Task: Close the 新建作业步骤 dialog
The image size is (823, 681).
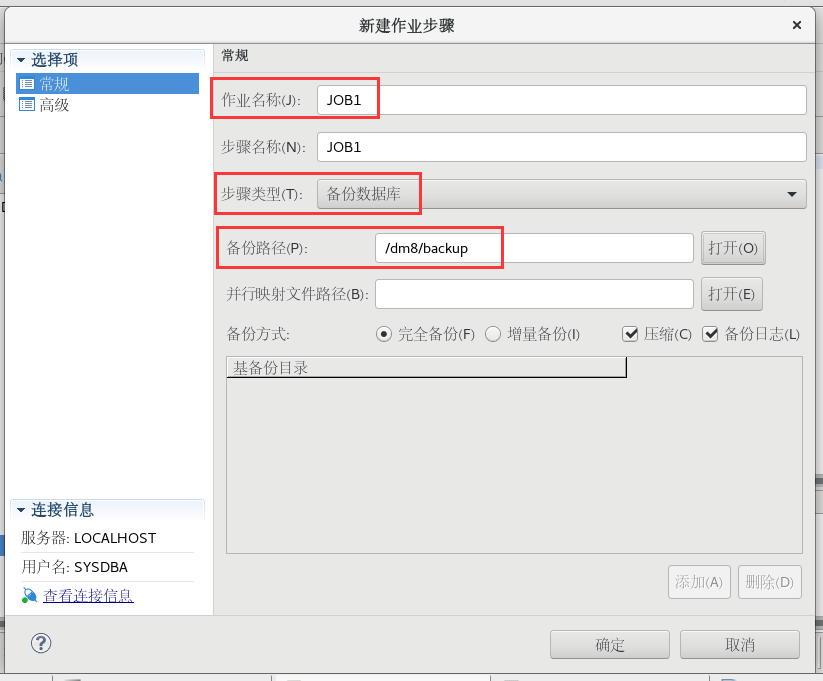Action: 797,25
